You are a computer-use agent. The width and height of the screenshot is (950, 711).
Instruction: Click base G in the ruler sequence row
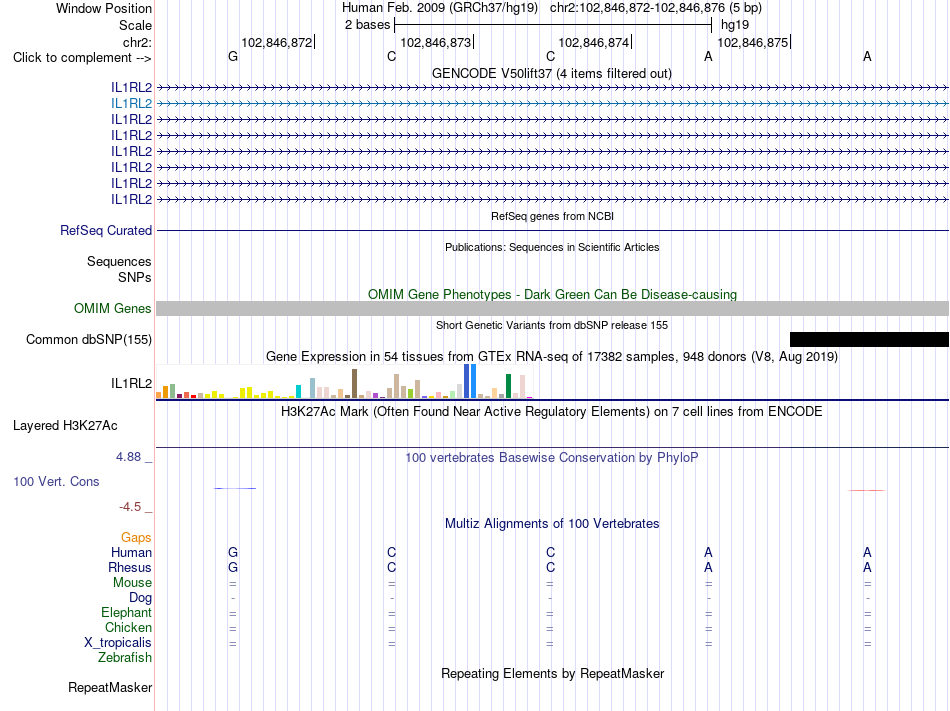coord(233,56)
